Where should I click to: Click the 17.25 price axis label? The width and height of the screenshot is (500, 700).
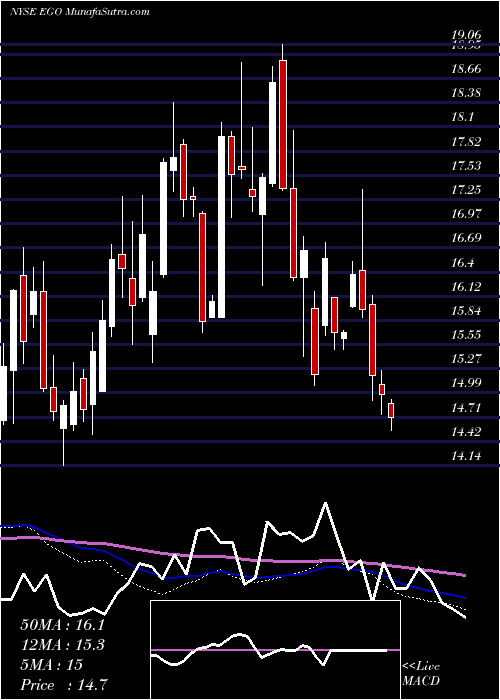[x=467, y=190]
